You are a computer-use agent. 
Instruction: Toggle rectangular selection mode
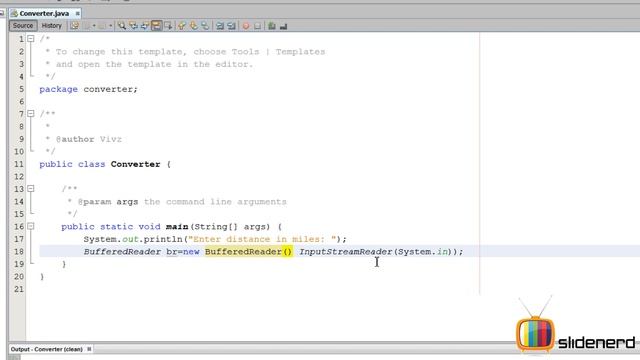pos(168,26)
